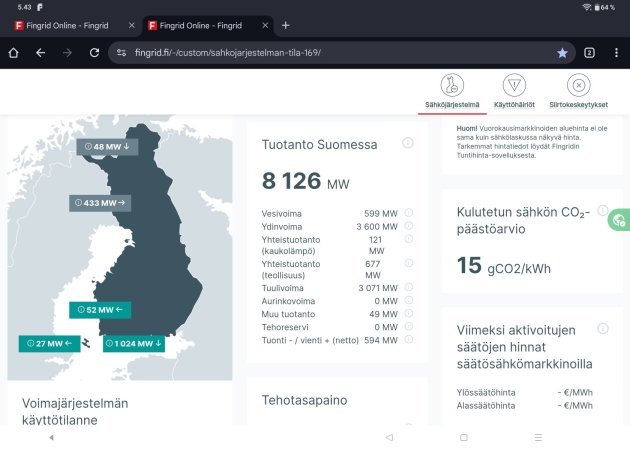Switch to the first Fingrid Online tab
Screen dimensions: 630x450
tap(68, 26)
